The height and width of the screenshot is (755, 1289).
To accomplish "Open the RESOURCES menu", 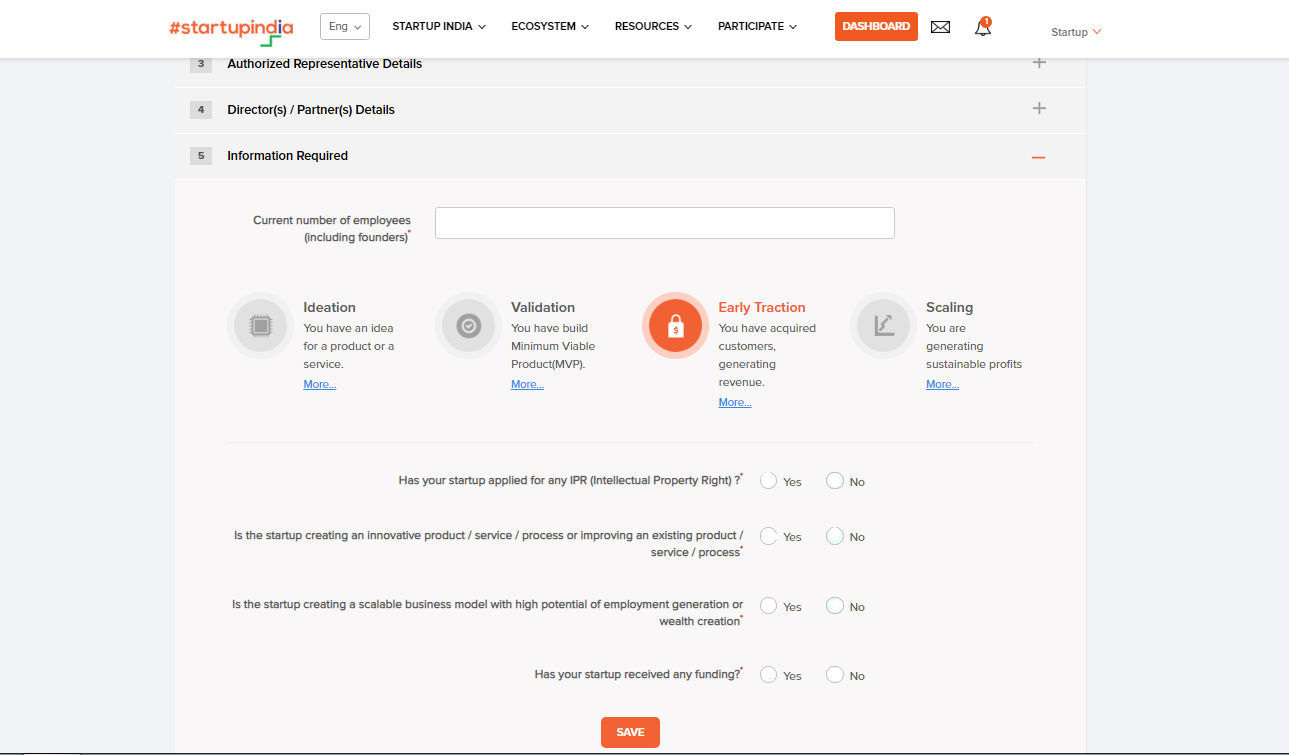I will click(x=652, y=26).
